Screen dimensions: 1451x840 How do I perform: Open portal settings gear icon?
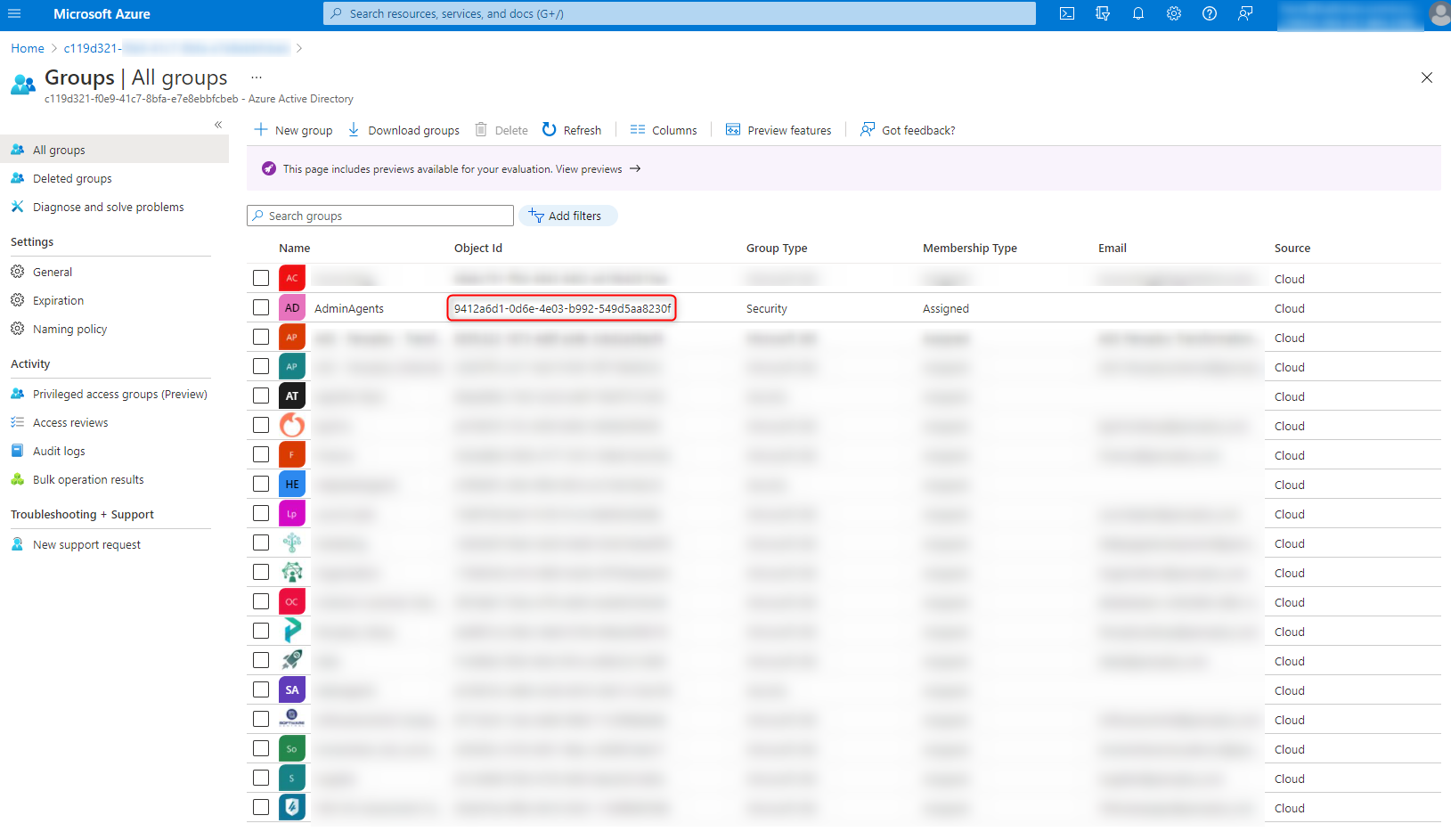[x=1174, y=13]
